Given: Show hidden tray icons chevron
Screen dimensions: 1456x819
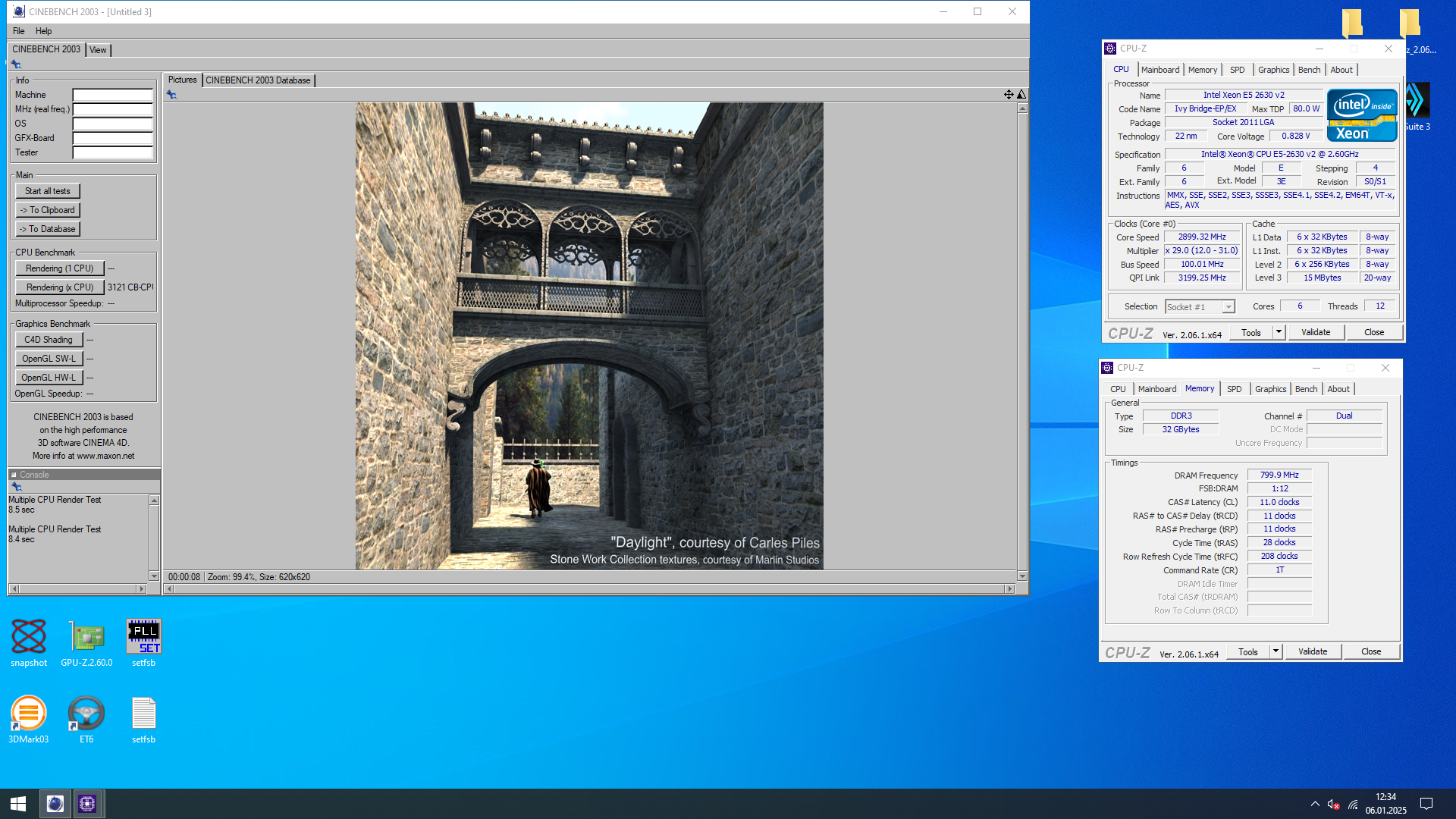Looking at the screenshot, I should (1315, 804).
